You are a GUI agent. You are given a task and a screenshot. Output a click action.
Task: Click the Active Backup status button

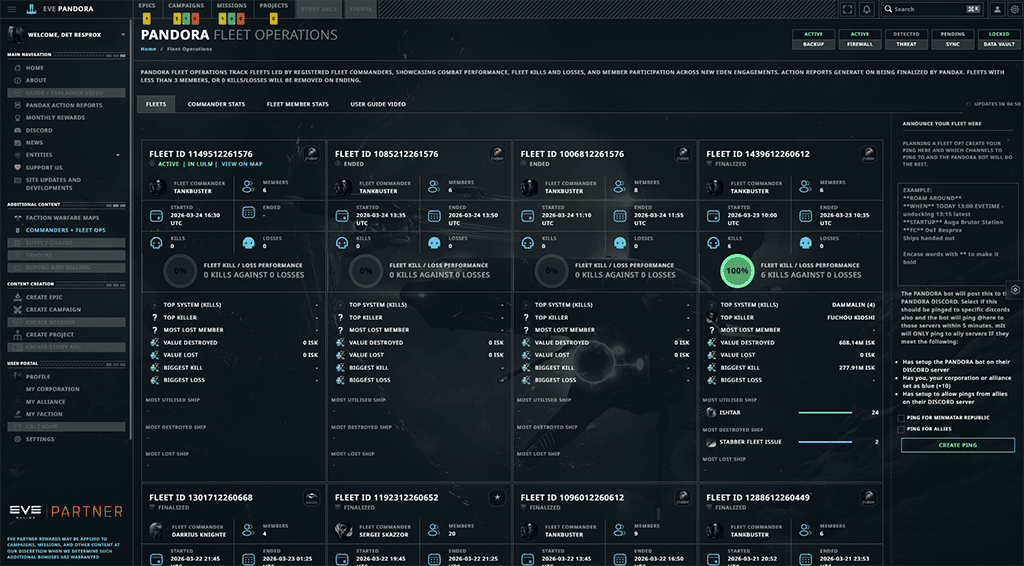(813, 39)
